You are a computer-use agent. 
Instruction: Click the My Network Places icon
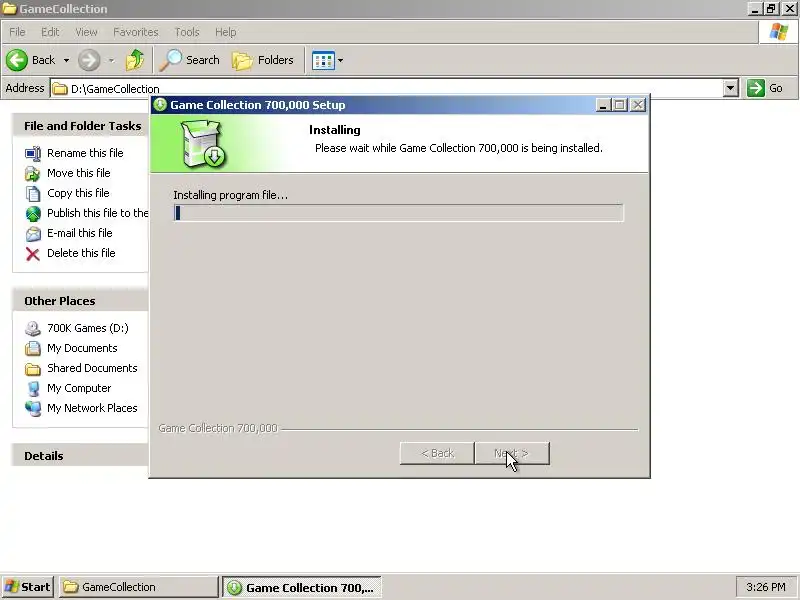pos(33,409)
